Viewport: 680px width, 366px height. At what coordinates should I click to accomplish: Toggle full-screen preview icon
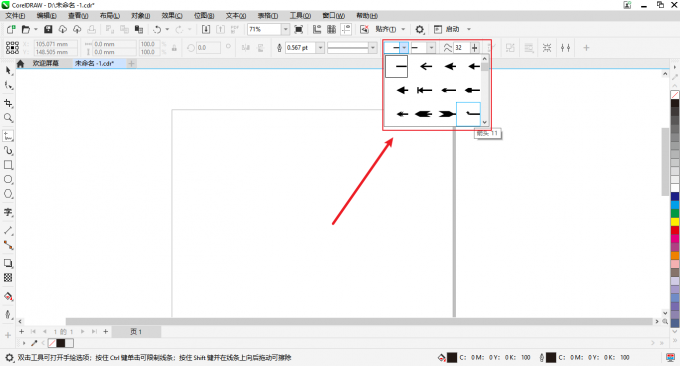[299, 29]
